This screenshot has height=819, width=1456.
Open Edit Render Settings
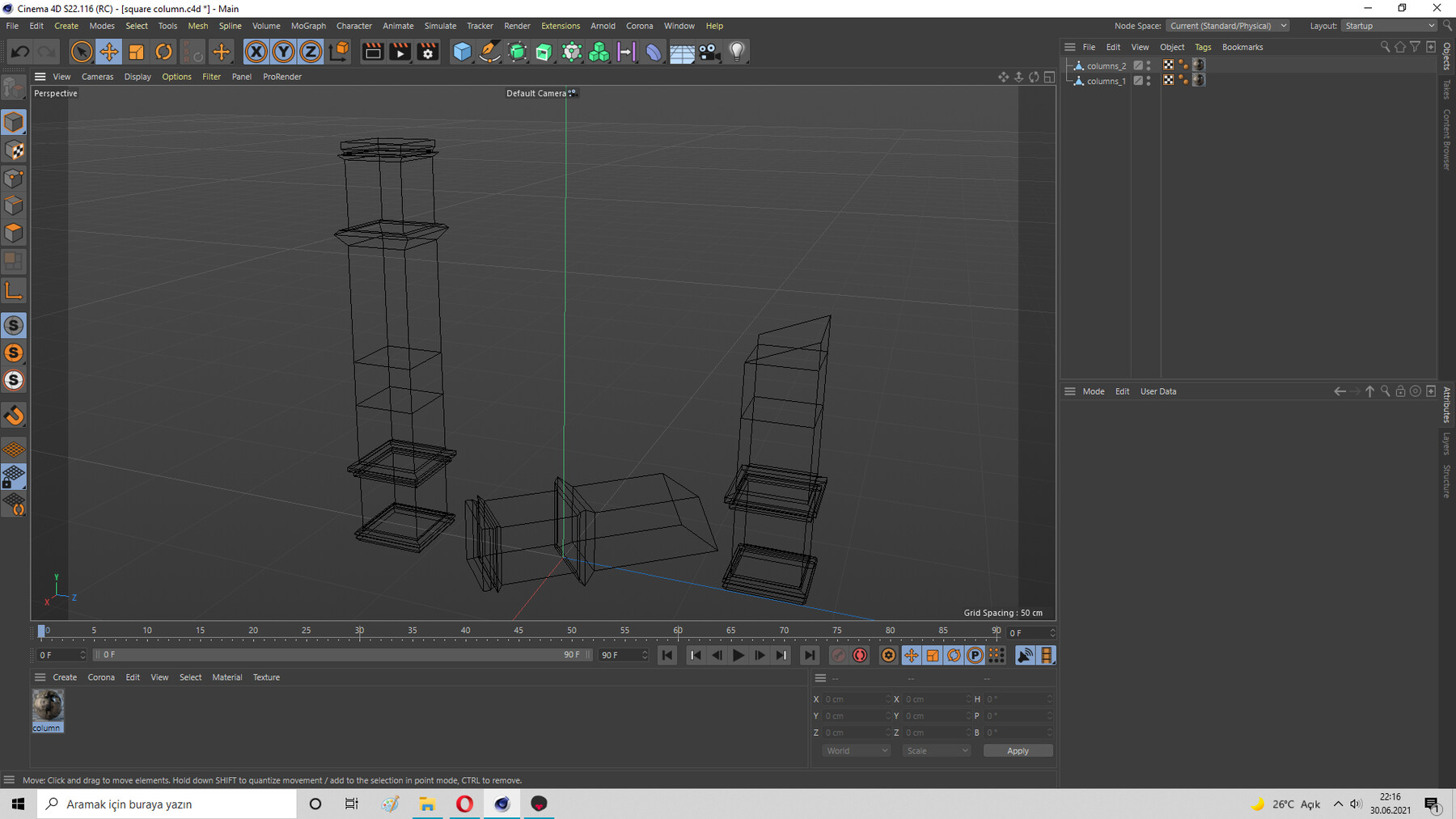(x=428, y=52)
